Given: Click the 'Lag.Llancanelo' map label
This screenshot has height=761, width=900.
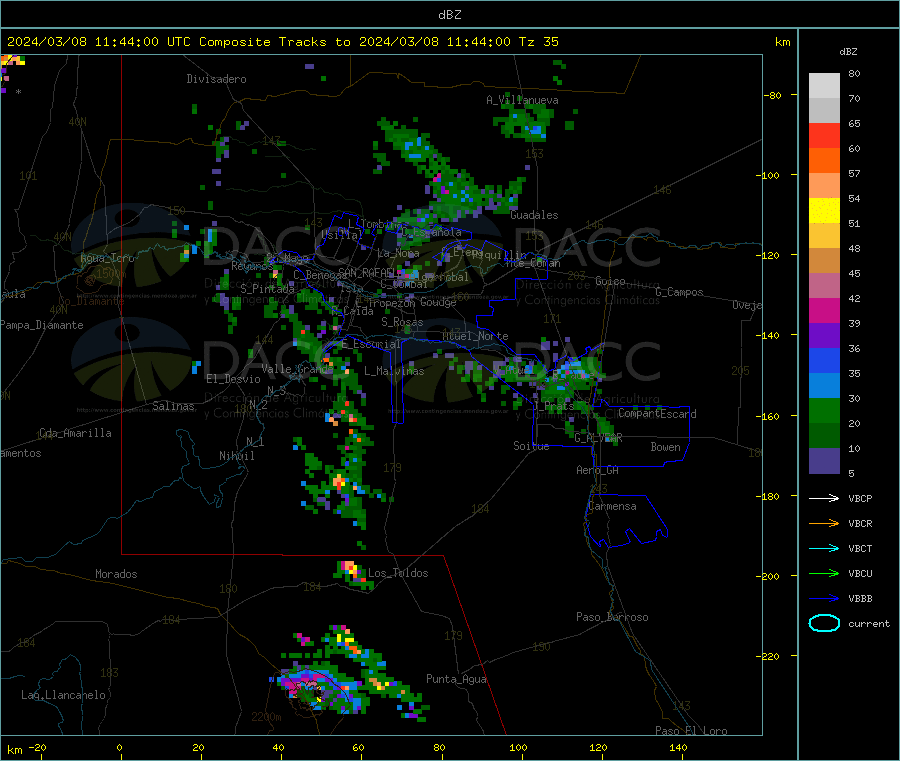Looking at the screenshot, I should tap(63, 695).
